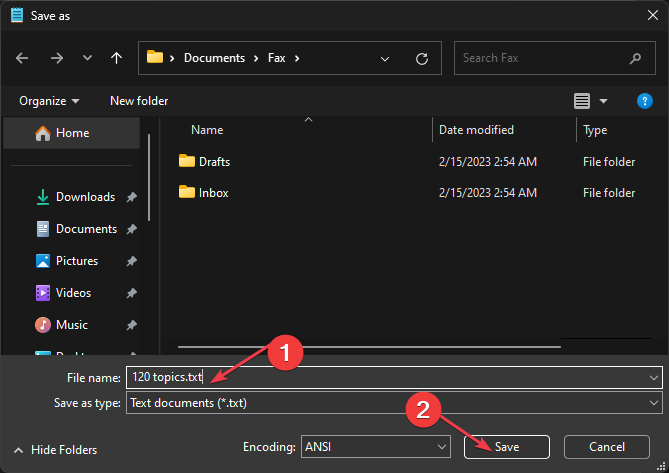The height and width of the screenshot is (473, 669).
Task: Unpin Downloads via its pin icon
Action: coord(131,197)
